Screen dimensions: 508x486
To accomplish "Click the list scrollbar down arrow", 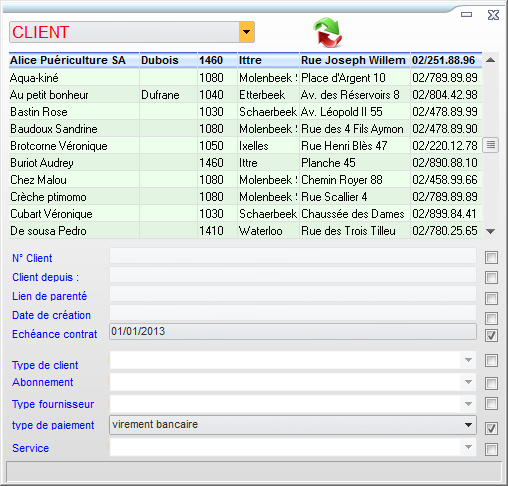I will point(490,231).
